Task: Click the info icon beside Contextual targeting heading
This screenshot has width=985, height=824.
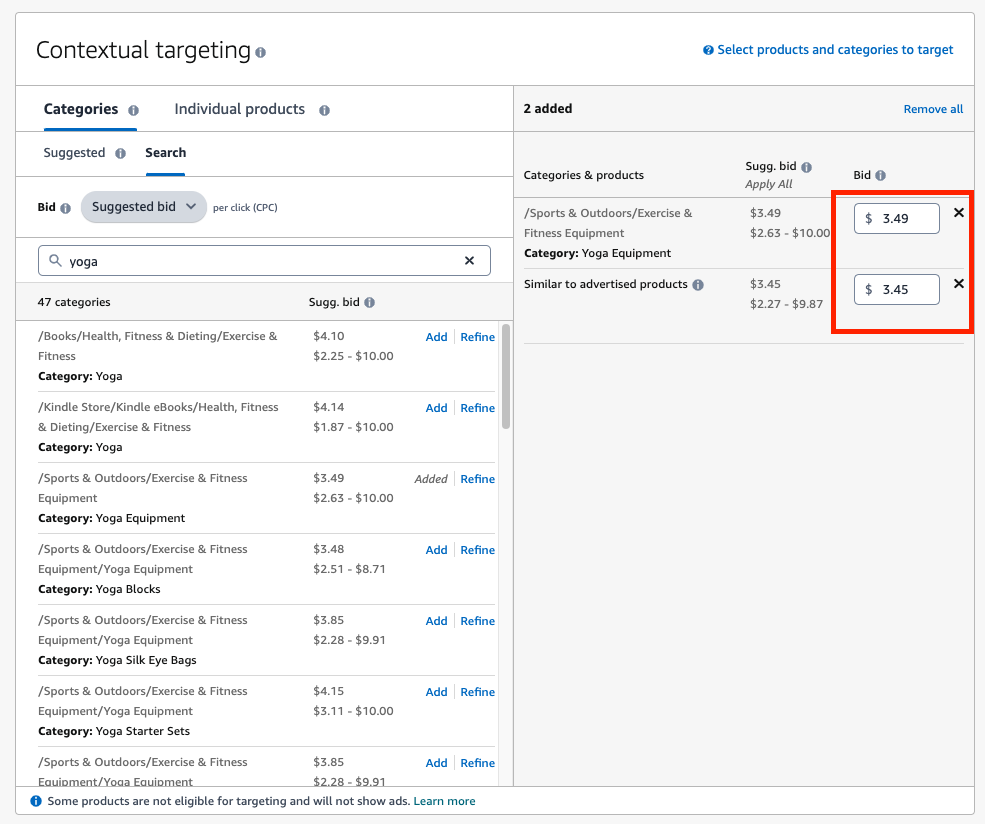Action: point(260,50)
